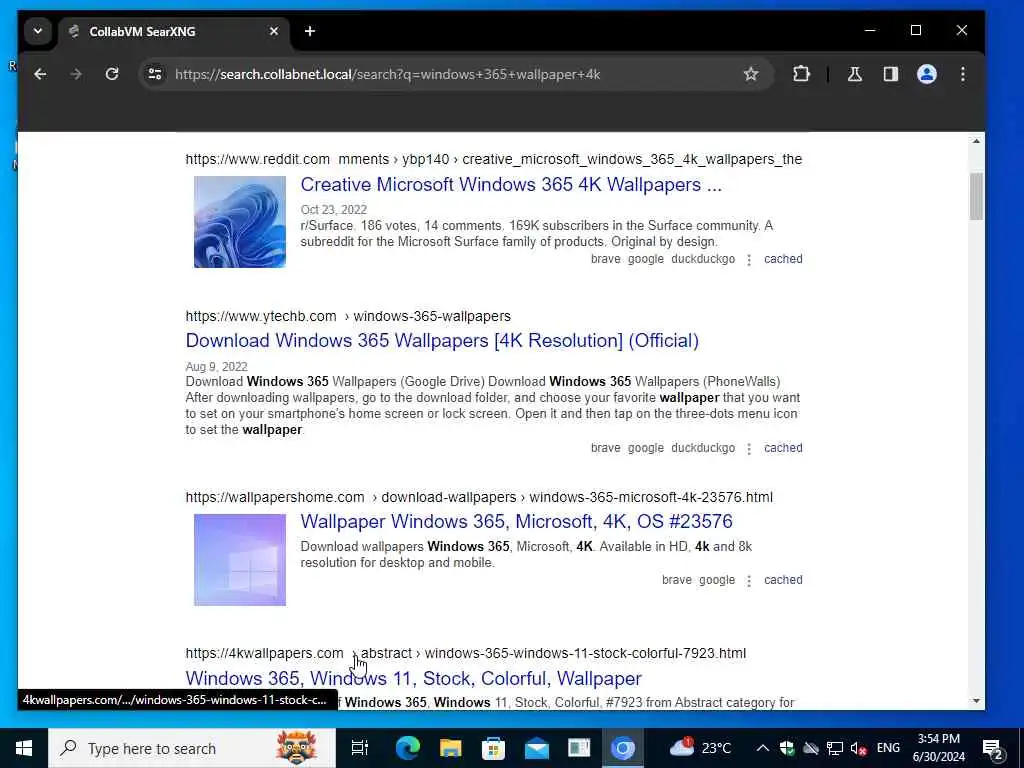
Task: Open the Chrome profile avatar
Action: tap(927, 74)
